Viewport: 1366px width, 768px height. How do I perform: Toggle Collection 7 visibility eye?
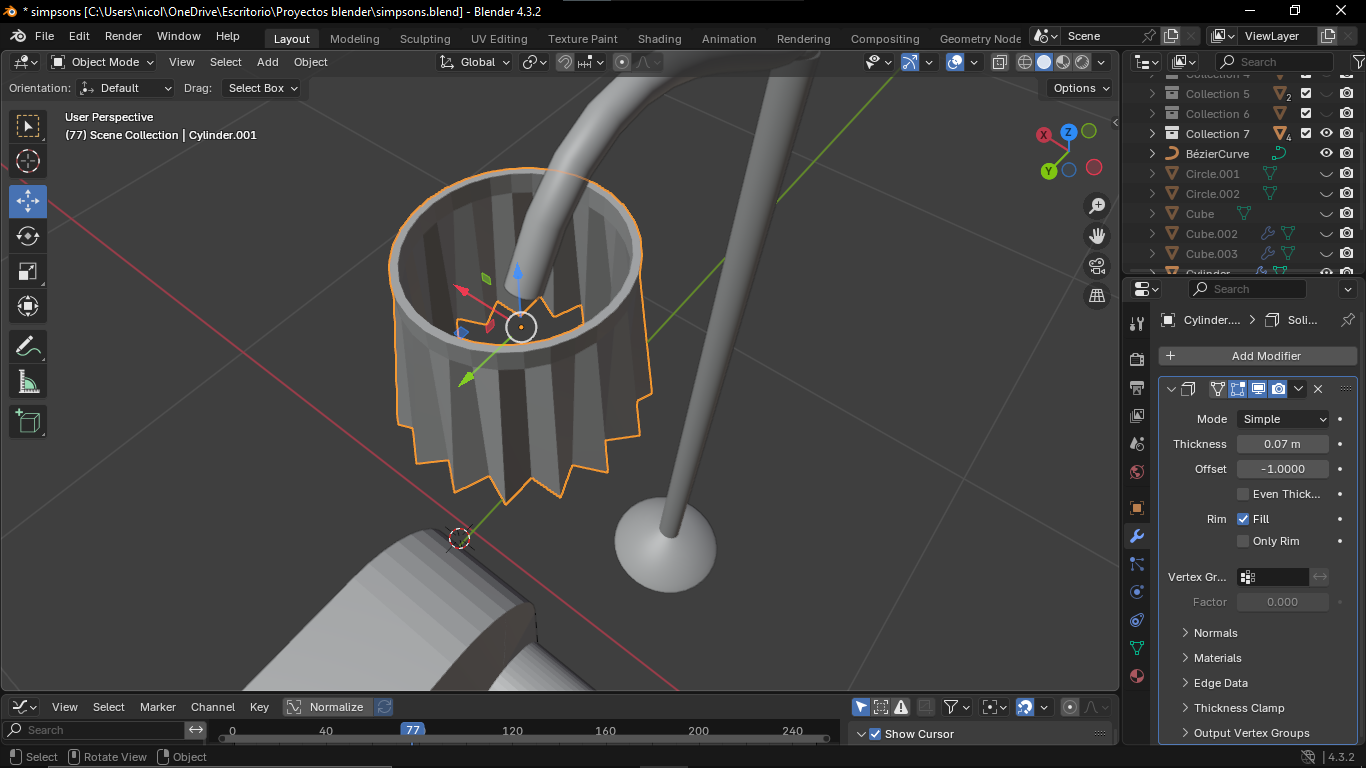1326,134
